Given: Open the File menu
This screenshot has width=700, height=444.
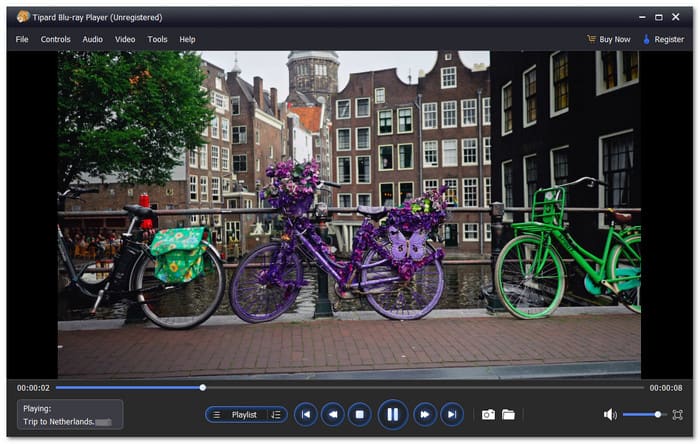Looking at the screenshot, I should pos(22,39).
